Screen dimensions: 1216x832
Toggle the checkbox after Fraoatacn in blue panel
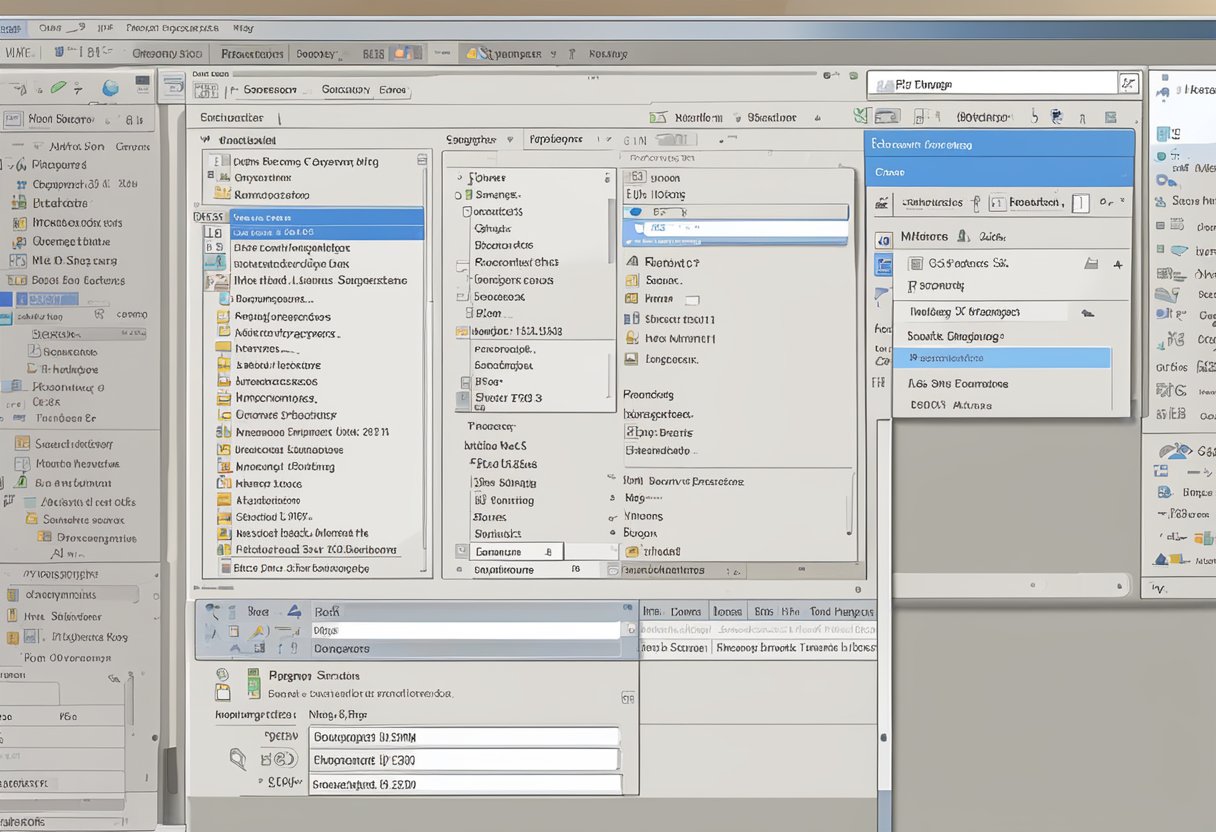1080,203
